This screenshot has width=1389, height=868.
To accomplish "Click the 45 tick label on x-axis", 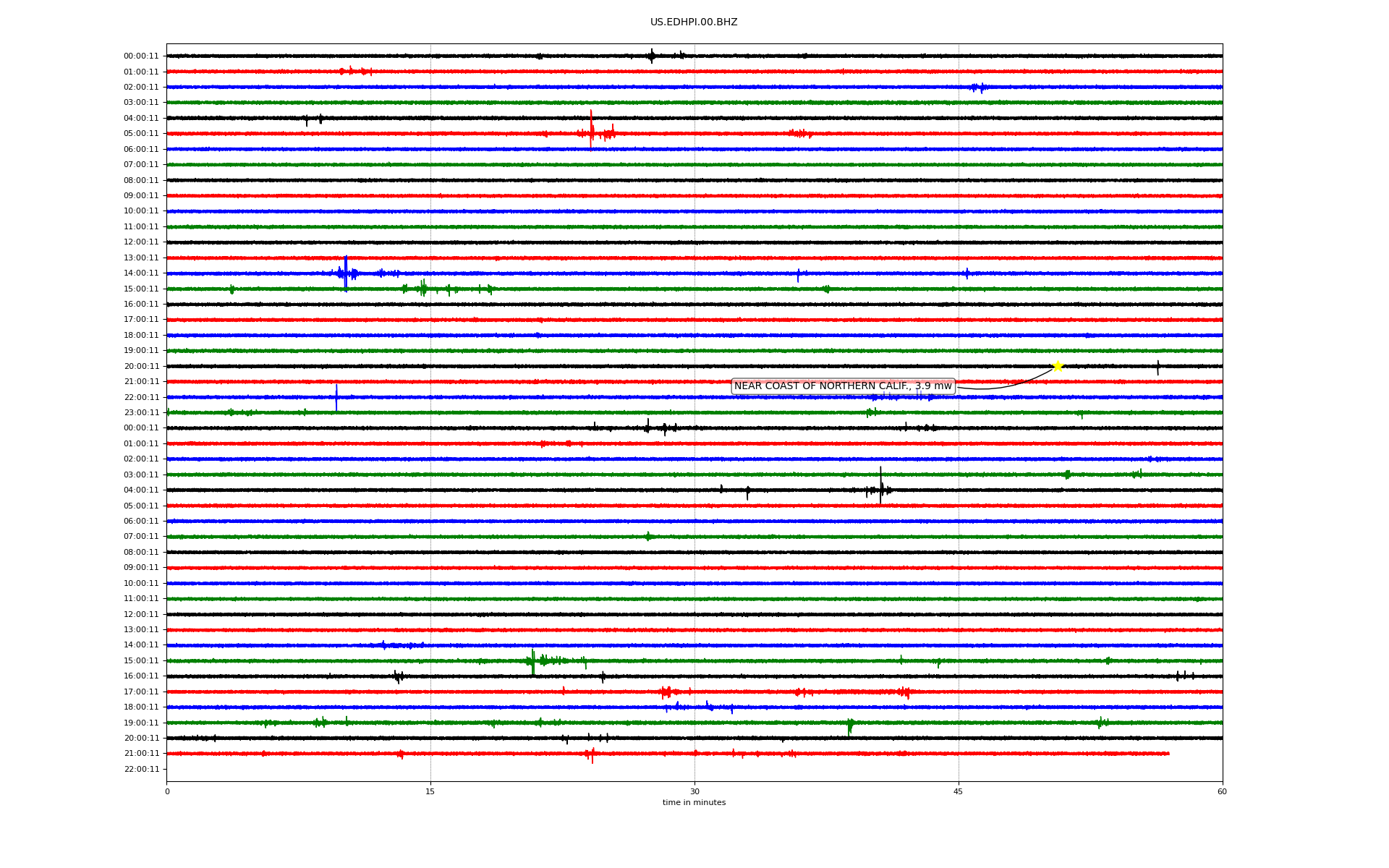I will pyautogui.click(x=959, y=791).
